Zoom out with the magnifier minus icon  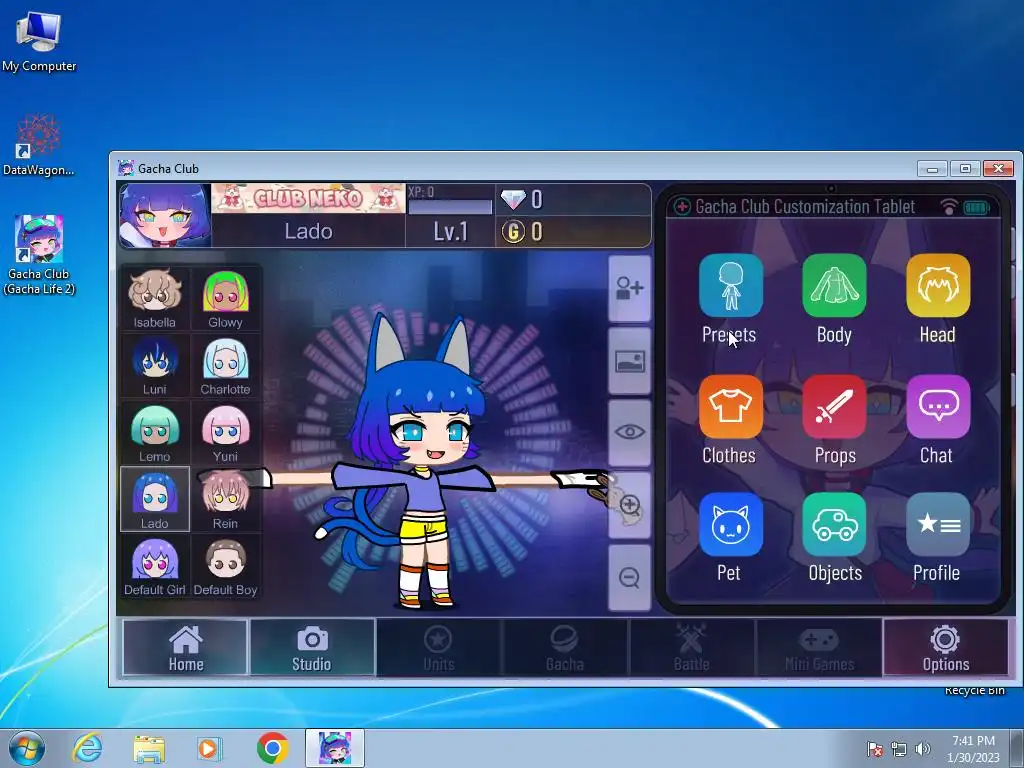[x=630, y=577]
